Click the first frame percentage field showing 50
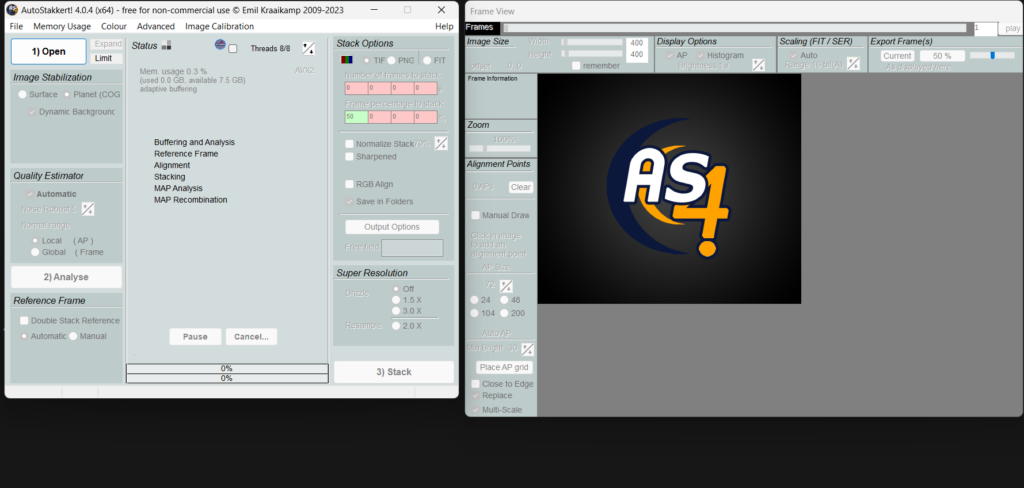 [x=353, y=117]
